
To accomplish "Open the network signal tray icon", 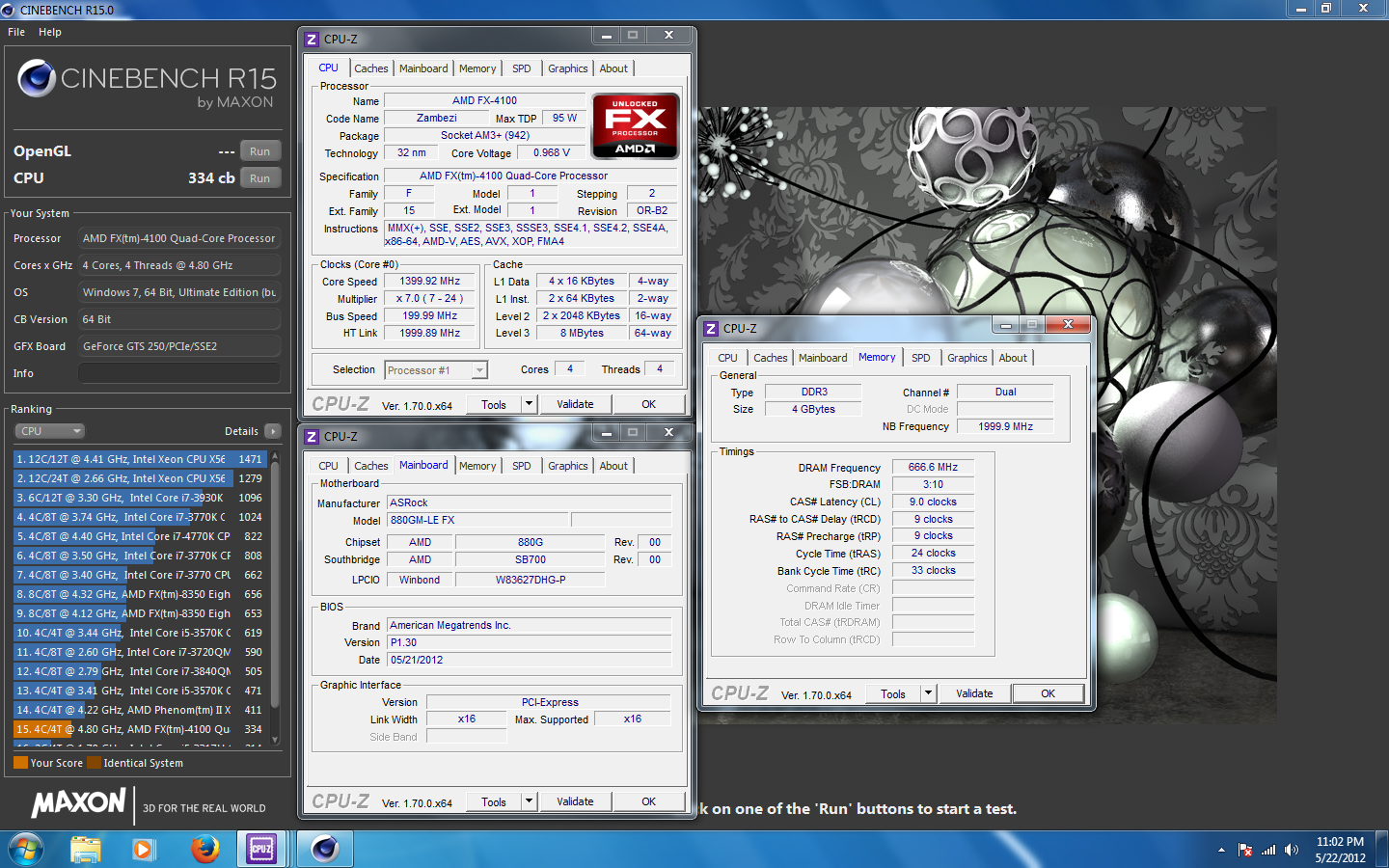I will [1268, 850].
